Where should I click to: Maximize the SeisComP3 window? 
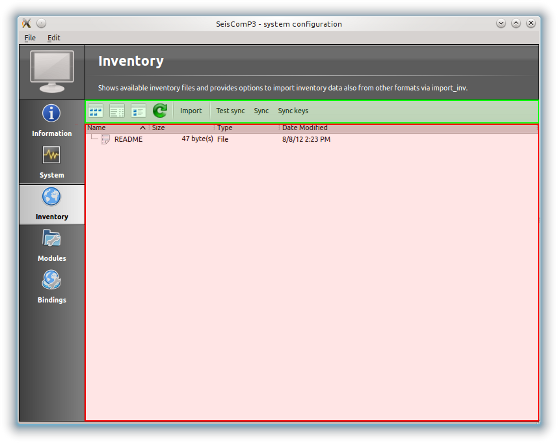click(x=516, y=23)
